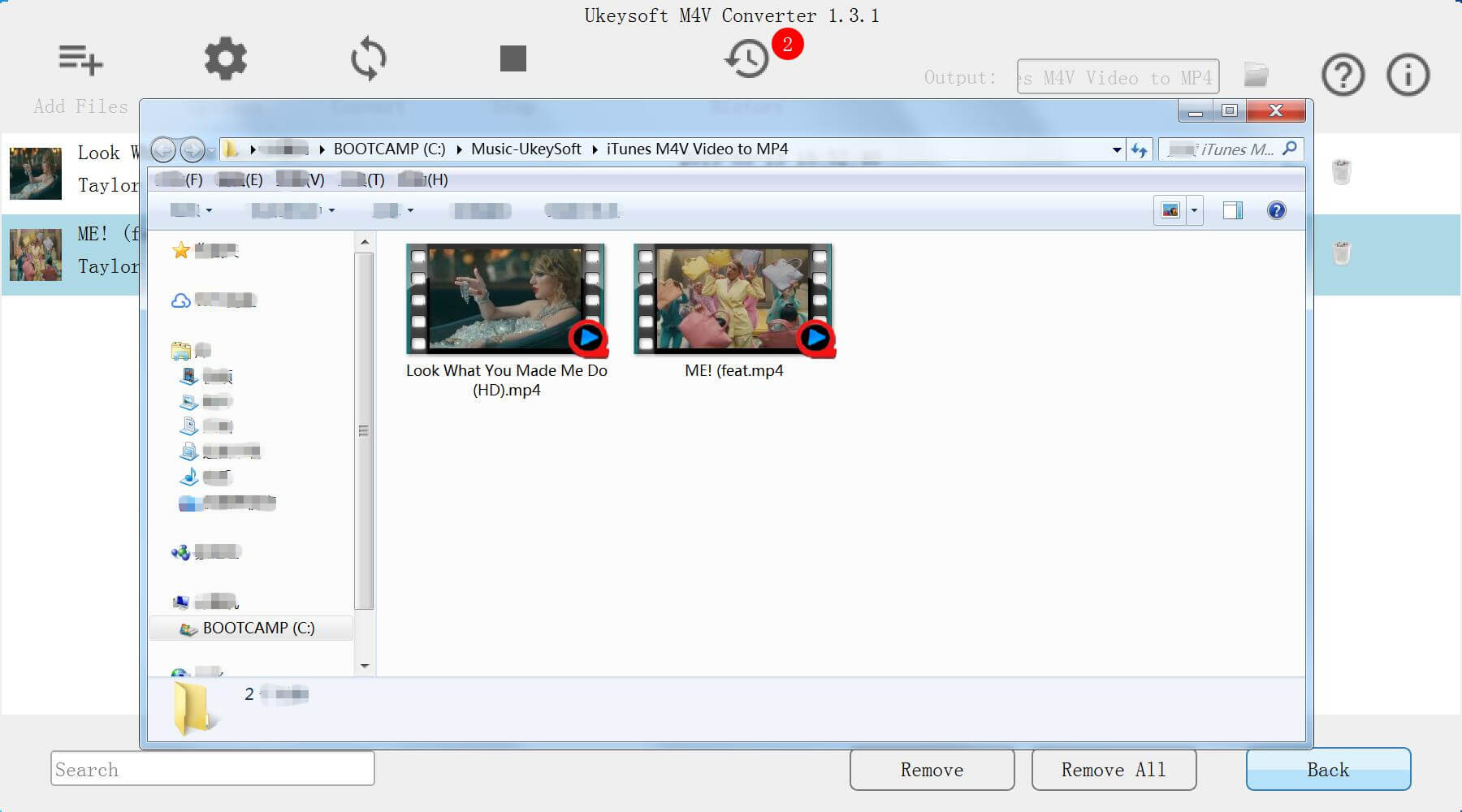Open the output folder icon
Screen dimensions: 1462x812
pos(1256,75)
